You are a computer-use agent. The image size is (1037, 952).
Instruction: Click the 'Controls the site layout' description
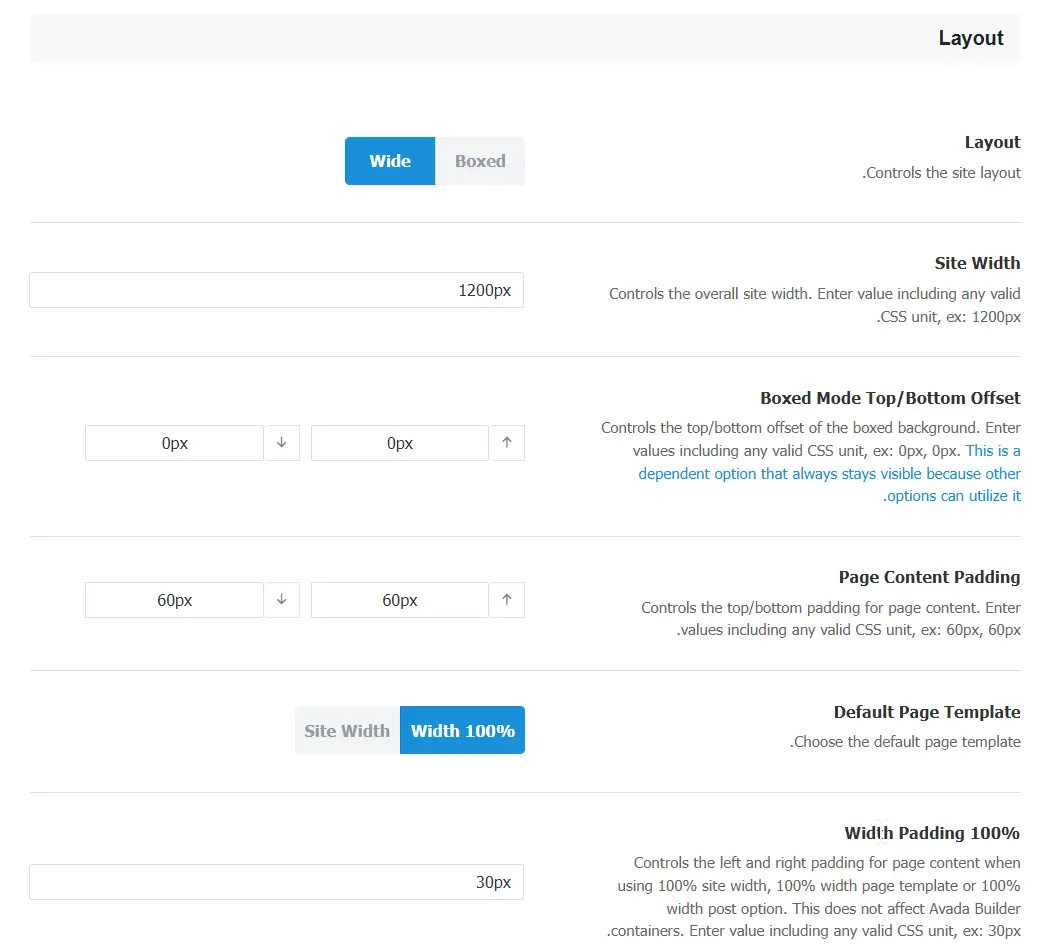coord(941,173)
